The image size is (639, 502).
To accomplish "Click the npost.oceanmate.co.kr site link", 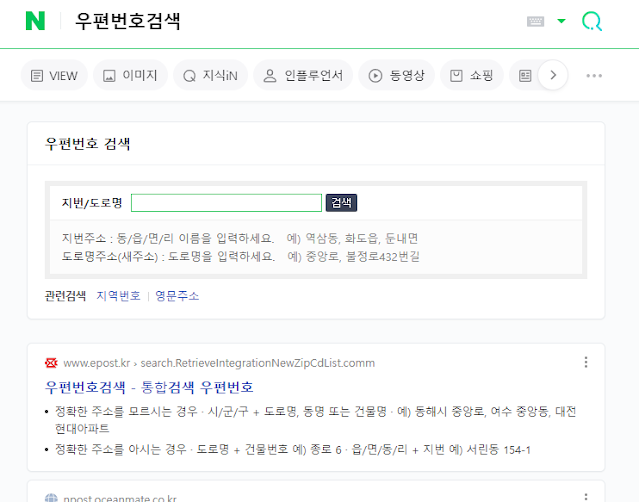I will (x=120, y=498).
